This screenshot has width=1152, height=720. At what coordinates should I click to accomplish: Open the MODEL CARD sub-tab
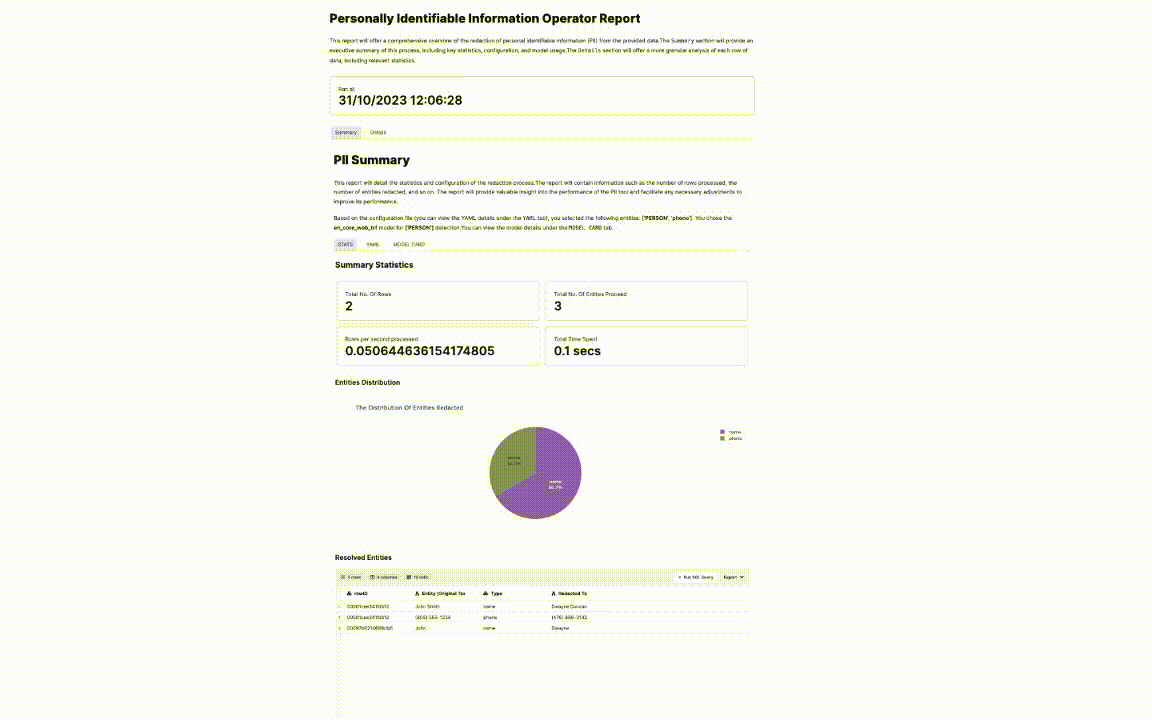[409, 244]
